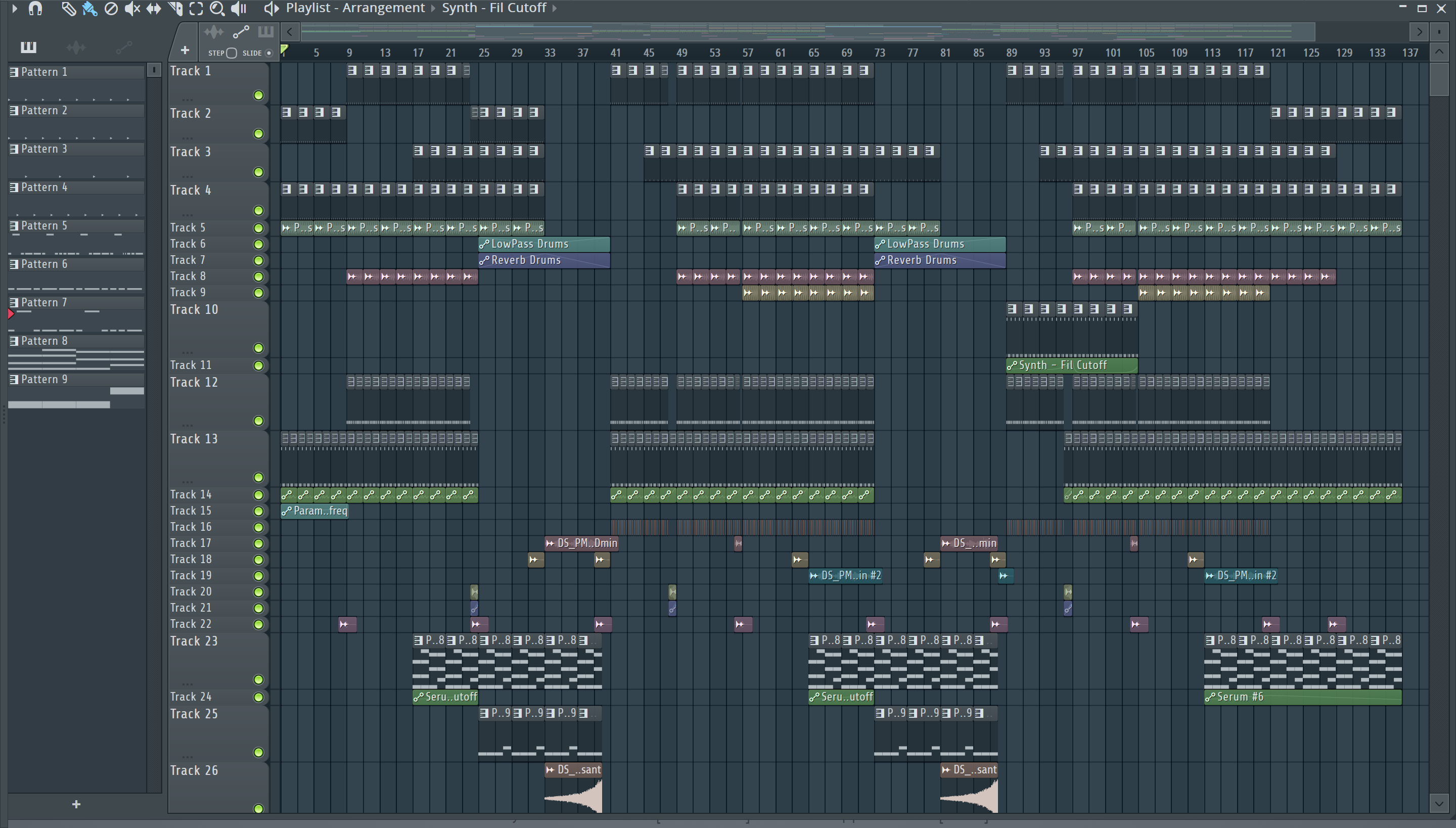Click the Pattern 2 piano-roll icon

pos(14,110)
